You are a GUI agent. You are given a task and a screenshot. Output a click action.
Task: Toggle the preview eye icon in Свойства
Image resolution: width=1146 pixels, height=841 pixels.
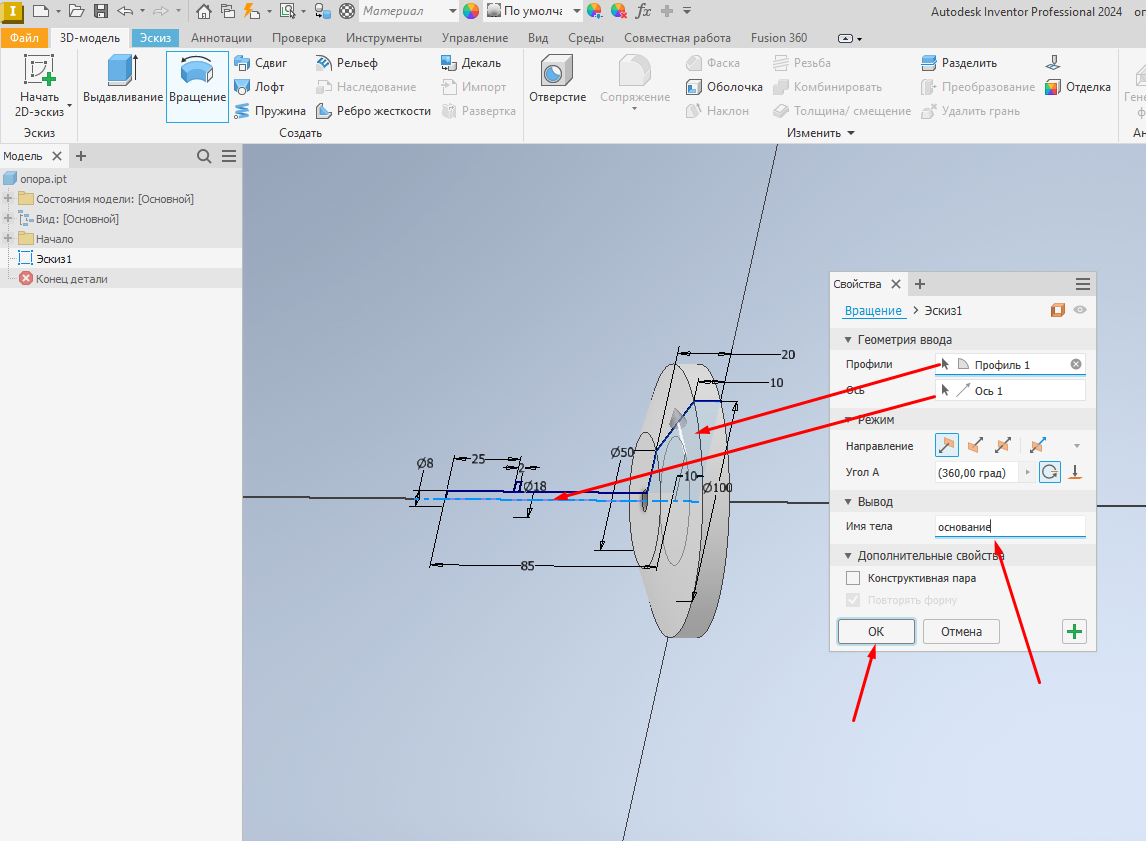[x=1079, y=310]
